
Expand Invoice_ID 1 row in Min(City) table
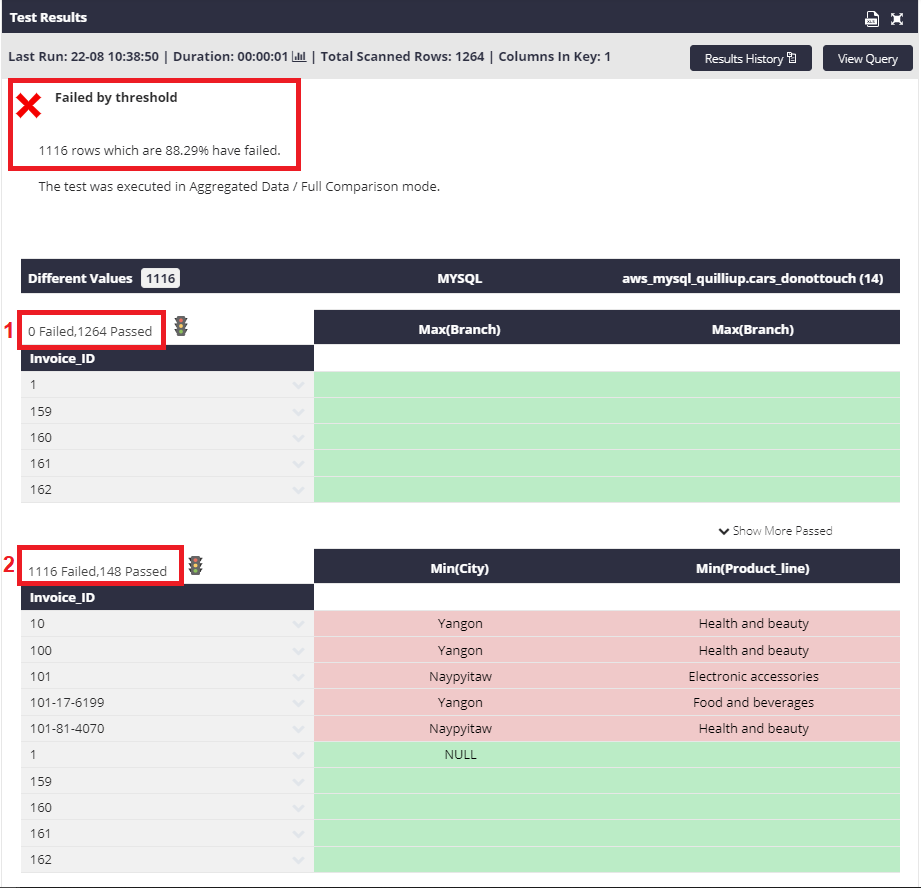coord(298,755)
